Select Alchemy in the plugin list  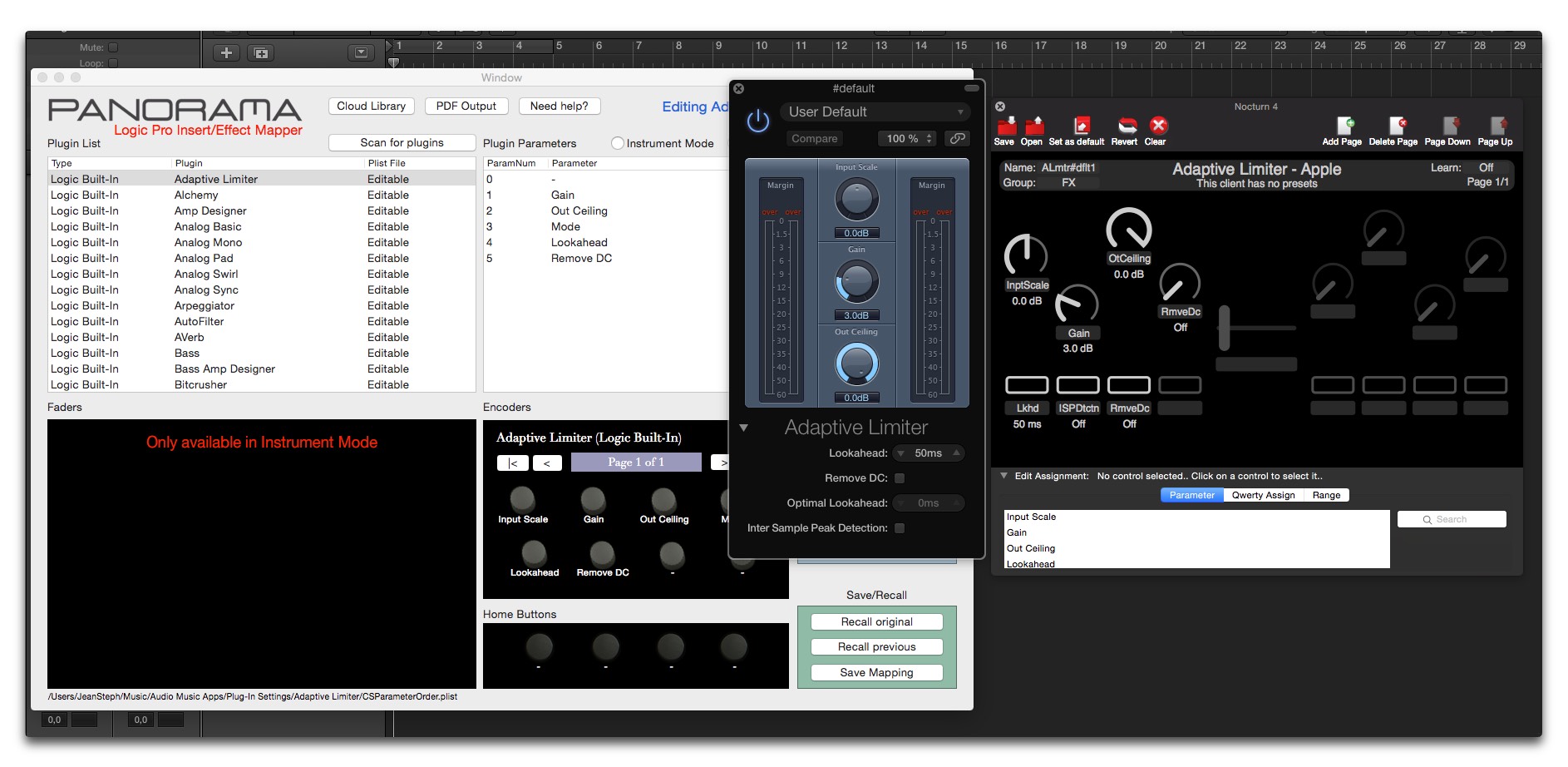coord(196,195)
